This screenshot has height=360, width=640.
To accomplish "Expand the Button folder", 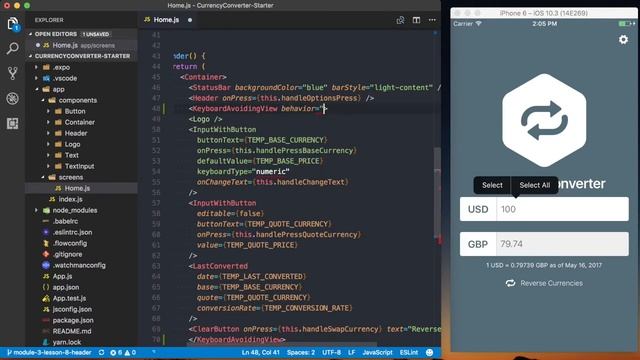I will click(75, 111).
